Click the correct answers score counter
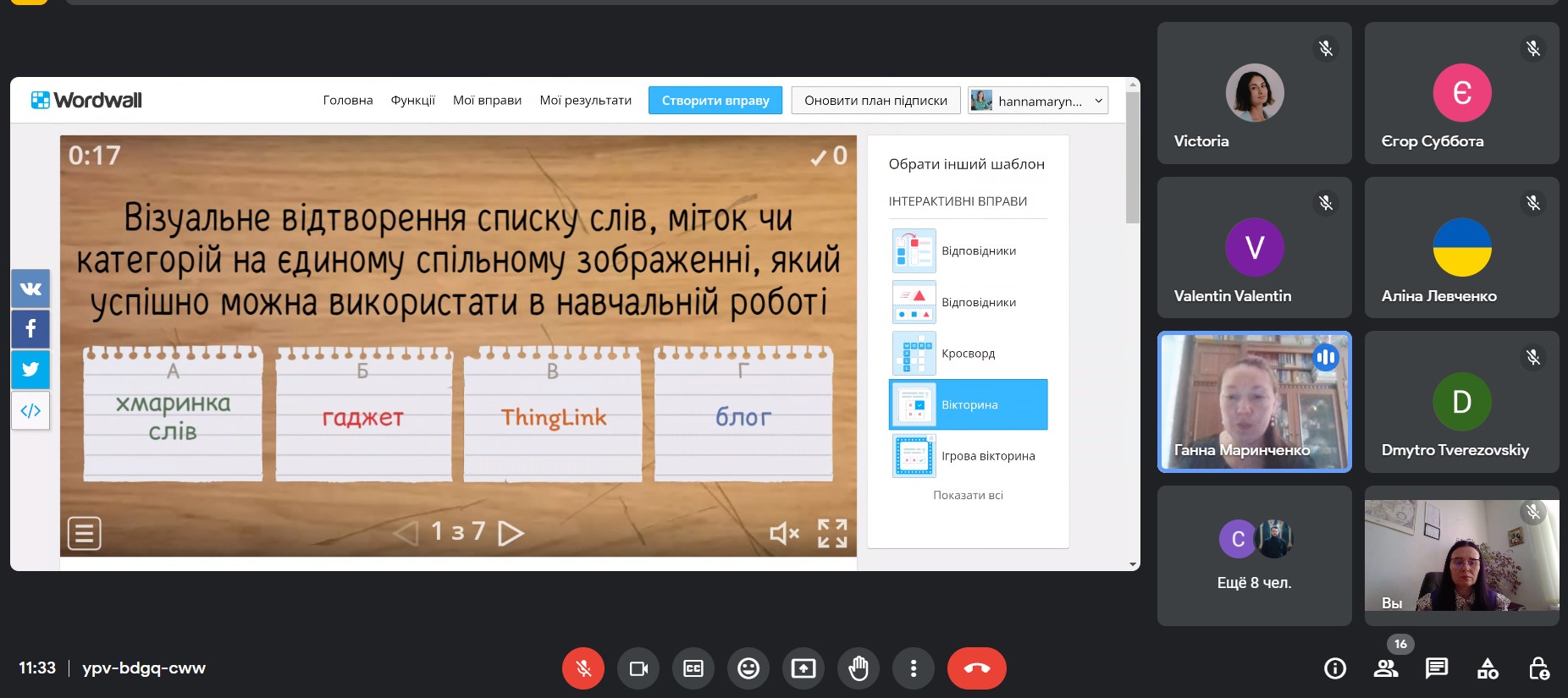The height and width of the screenshot is (698, 1568). click(829, 156)
